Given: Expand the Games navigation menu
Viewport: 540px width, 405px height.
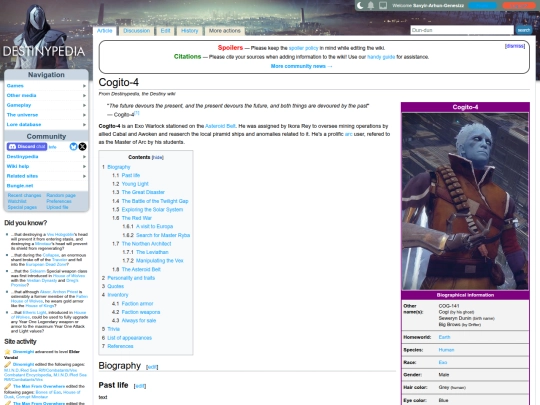Looking at the screenshot, I should 46,86.
